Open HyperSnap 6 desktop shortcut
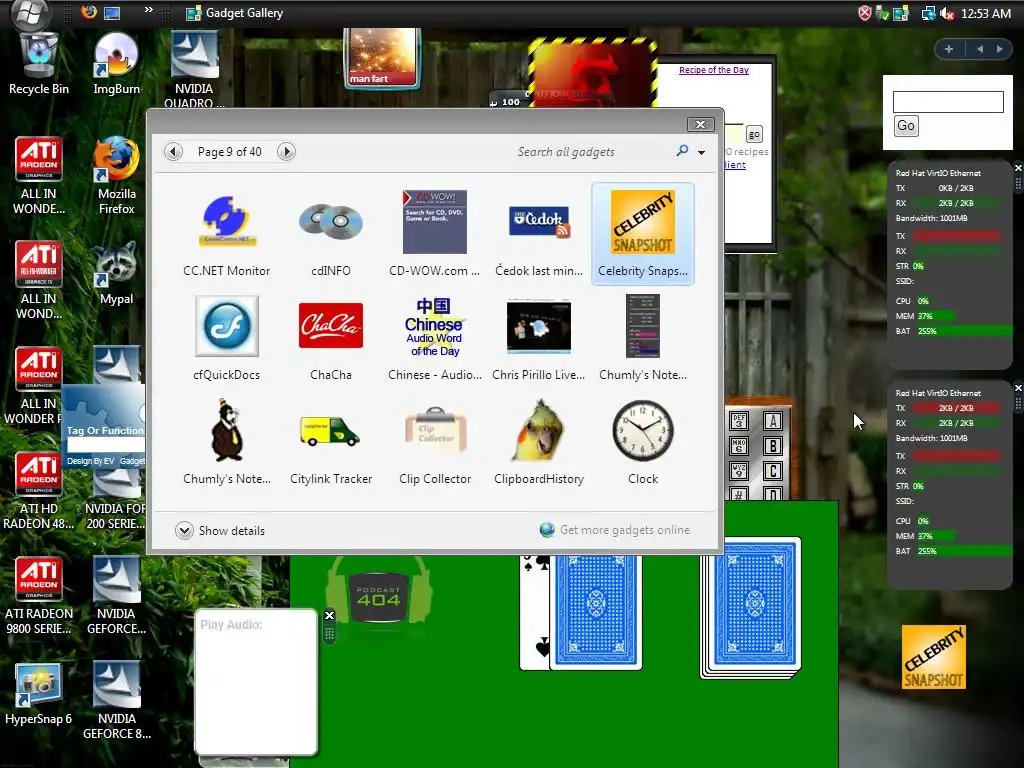1024x768 pixels. (x=39, y=694)
